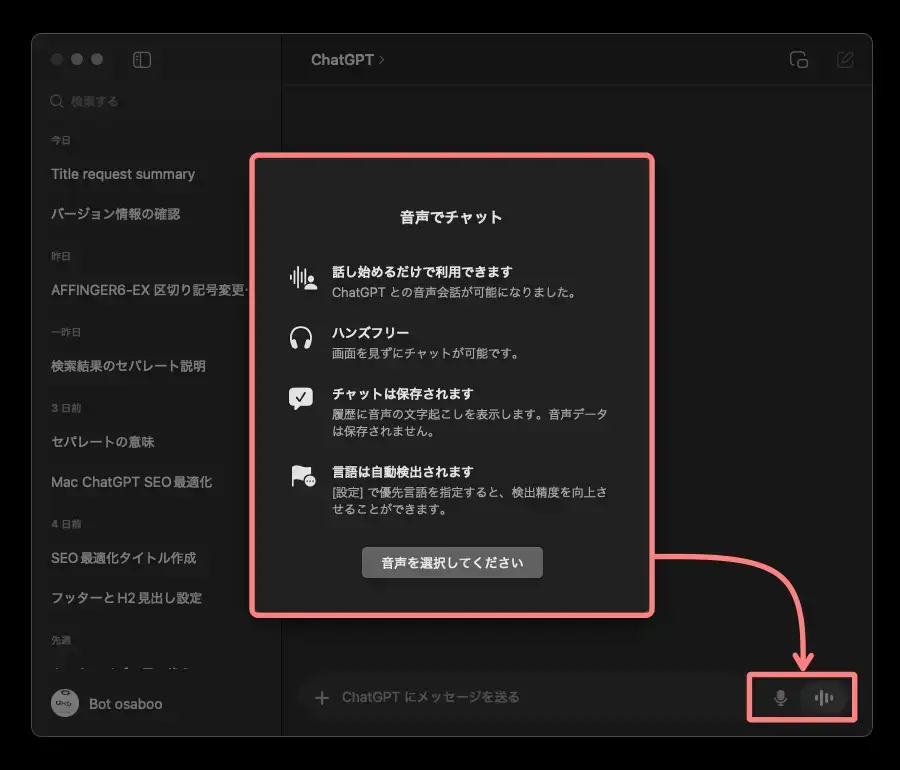Screen dimensions: 900x770
Task: Click the microphone dictation icon
Action: click(780, 698)
